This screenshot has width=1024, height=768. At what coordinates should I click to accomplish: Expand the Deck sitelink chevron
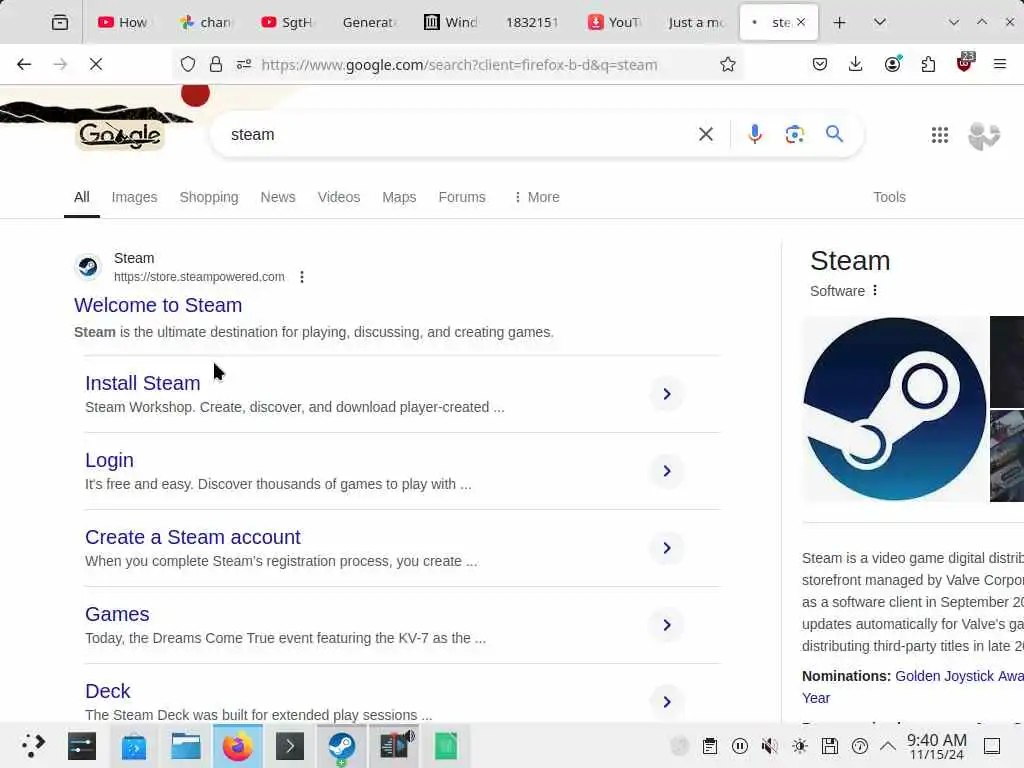(667, 702)
